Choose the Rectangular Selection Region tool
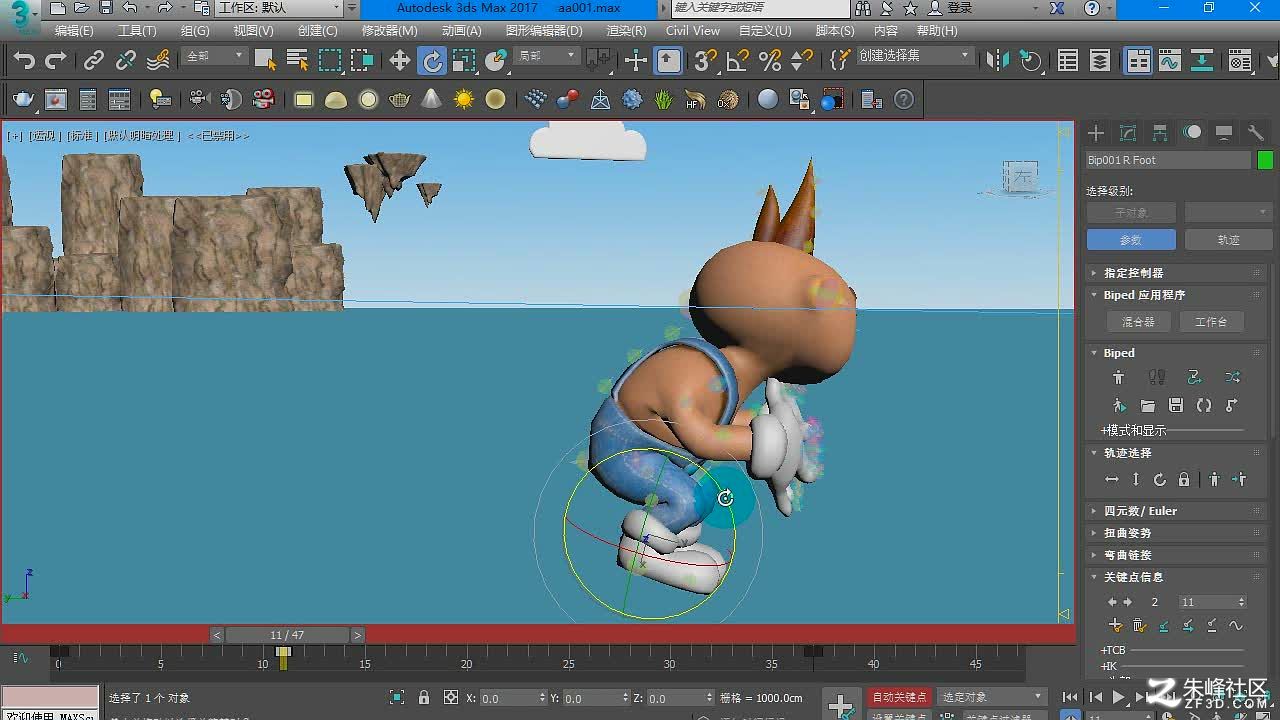This screenshot has width=1280, height=720. [330, 61]
